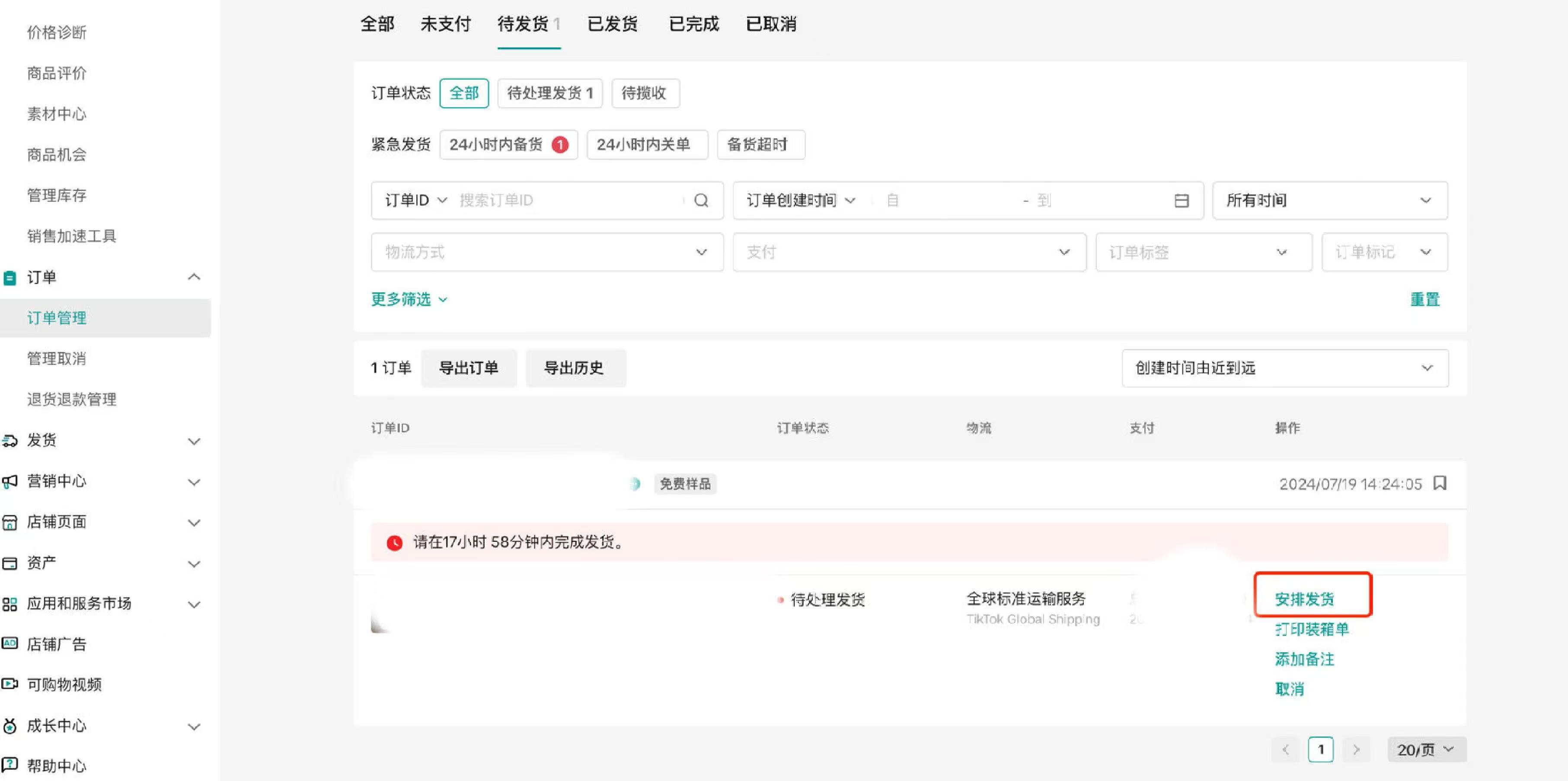Switch to the 已取消 tab
The image size is (1568, 781).
point(771,24)
